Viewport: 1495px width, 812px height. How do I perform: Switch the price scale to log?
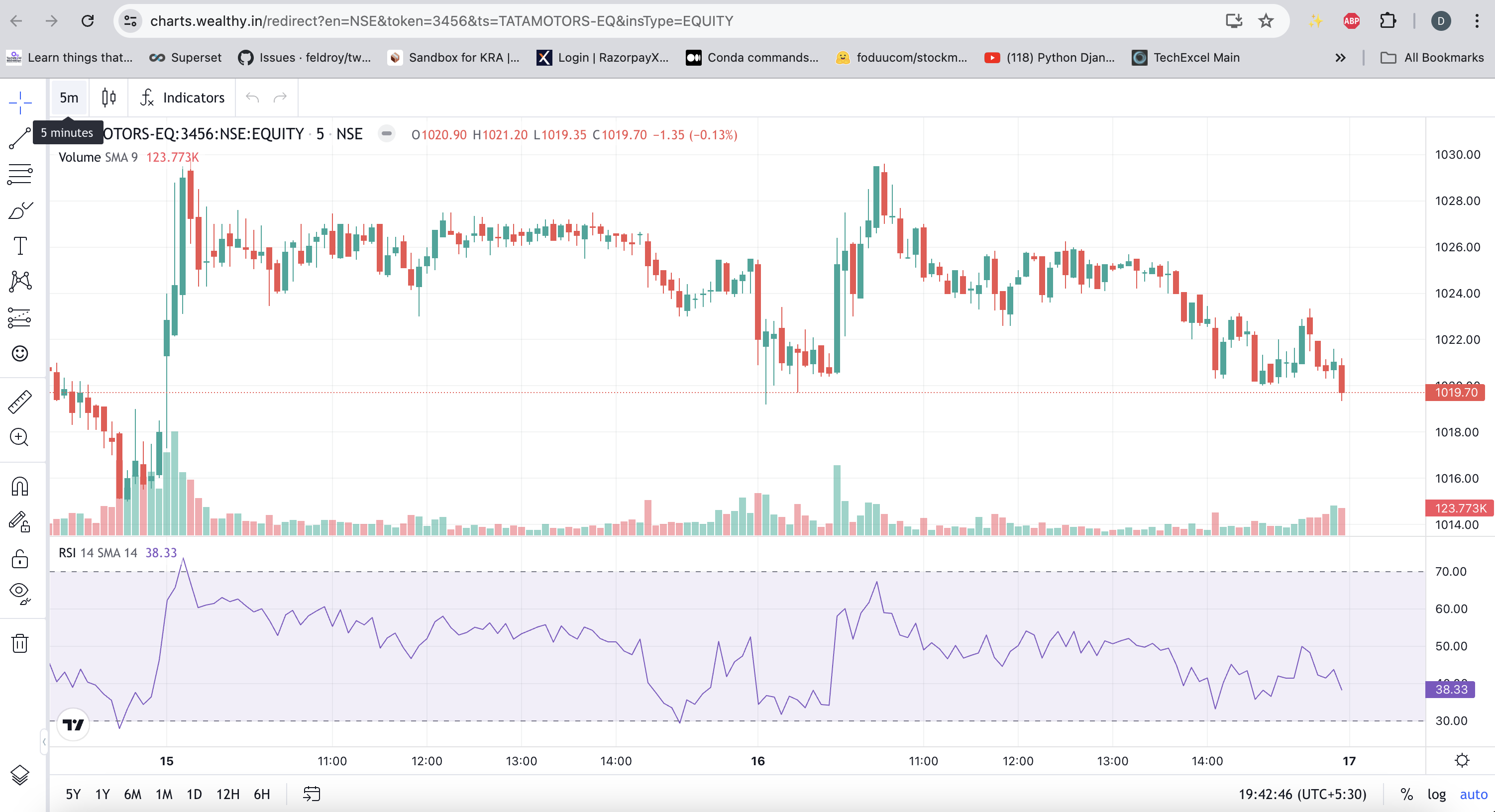(x=1436, y=794)
